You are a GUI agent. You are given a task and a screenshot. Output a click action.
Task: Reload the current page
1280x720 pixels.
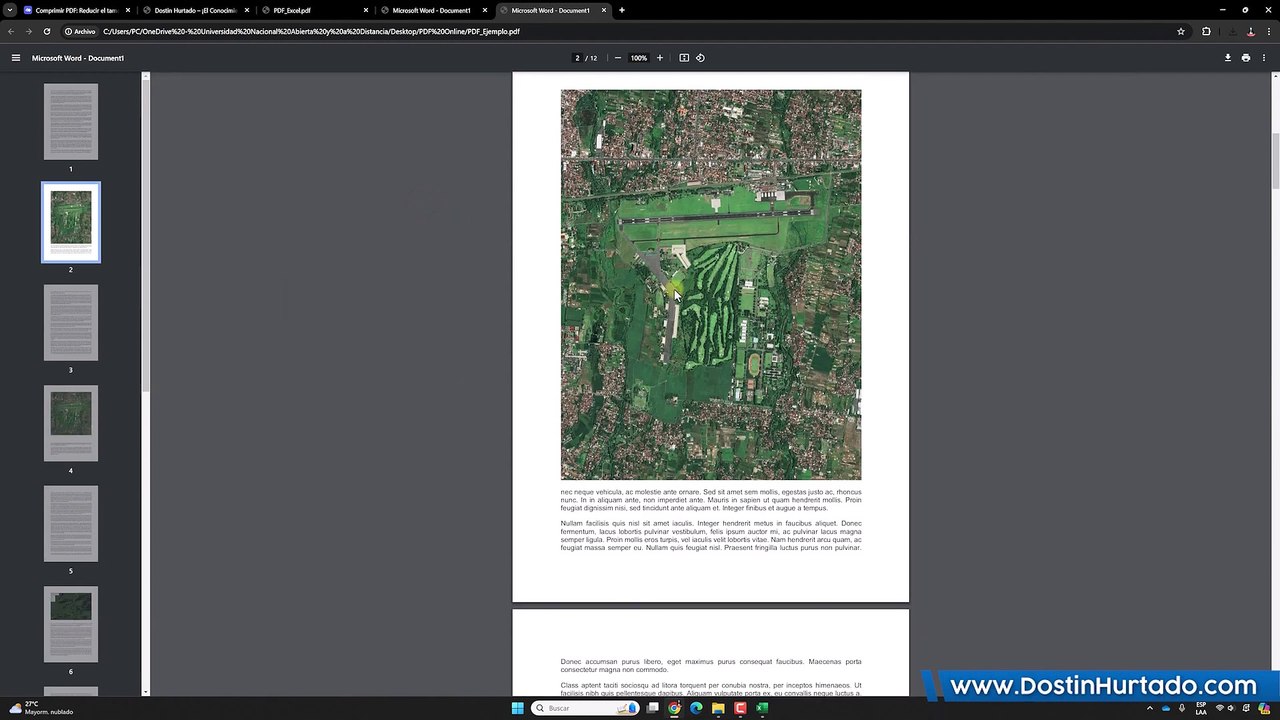(46, 31)
